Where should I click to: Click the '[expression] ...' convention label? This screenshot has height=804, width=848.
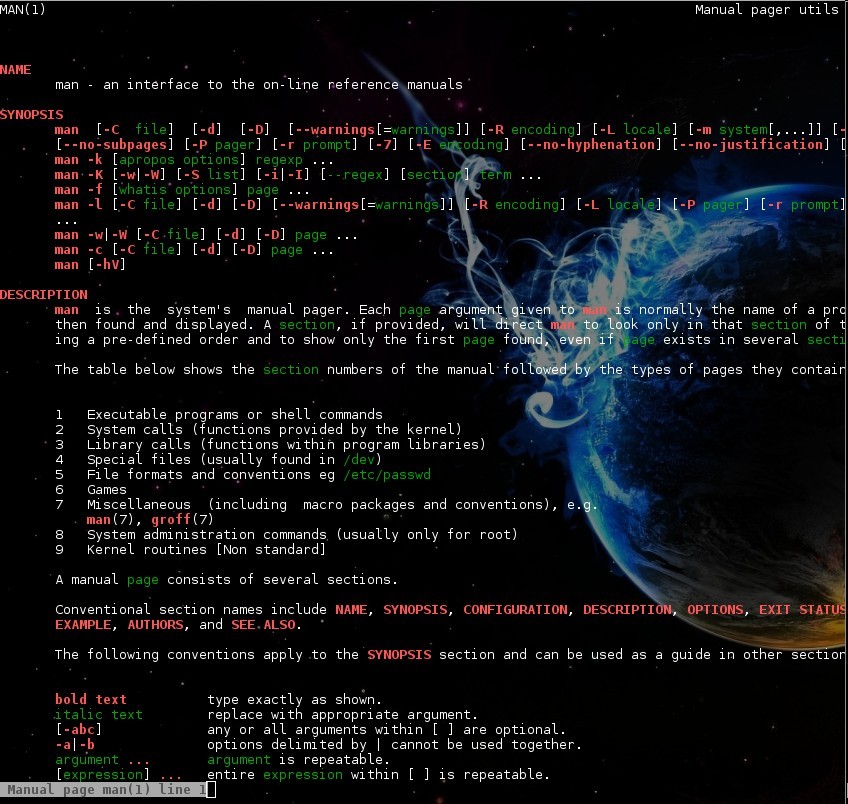(119, 775)
